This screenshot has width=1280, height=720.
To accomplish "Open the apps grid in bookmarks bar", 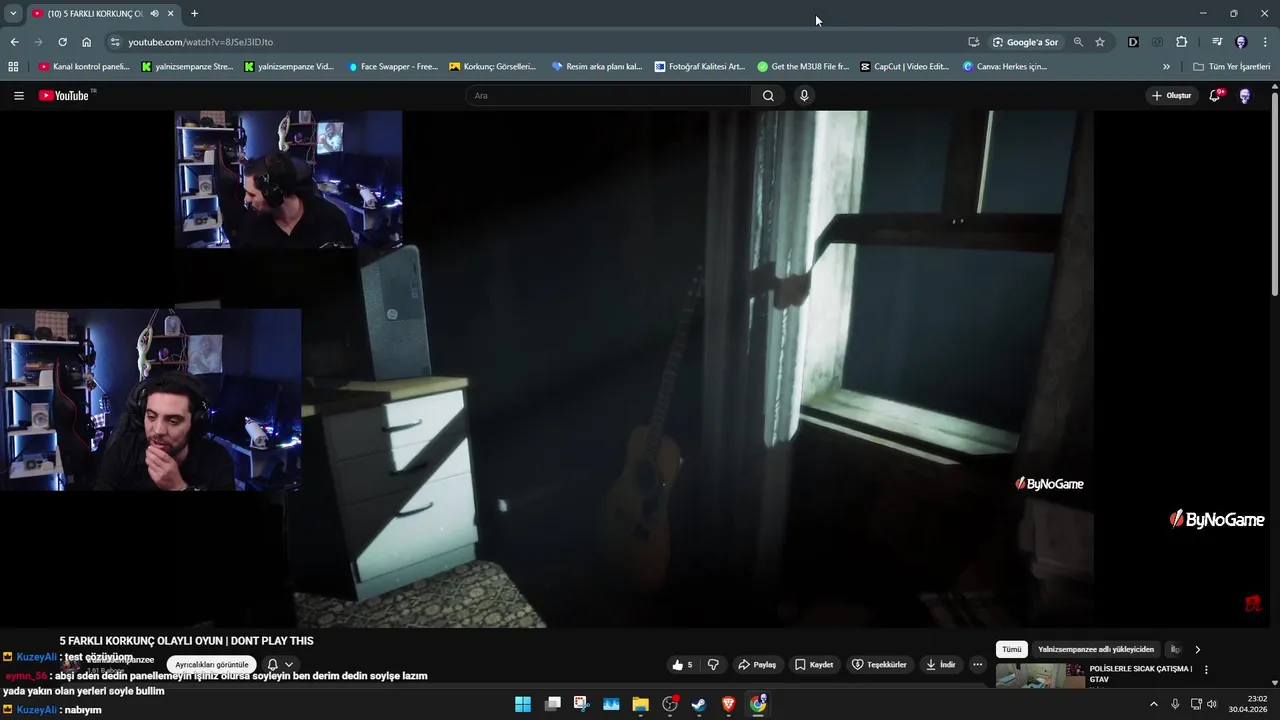I will point(13,67).
